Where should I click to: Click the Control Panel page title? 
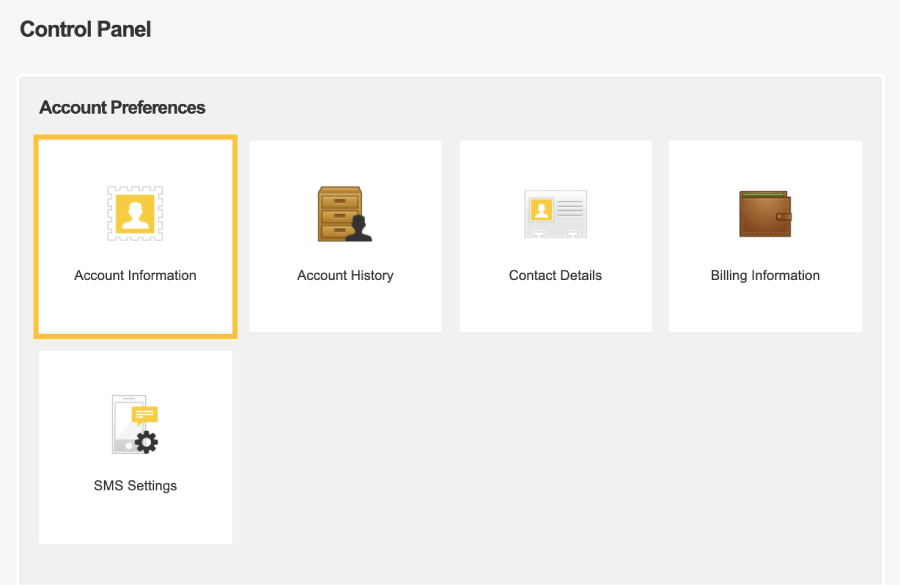point(86,29)
